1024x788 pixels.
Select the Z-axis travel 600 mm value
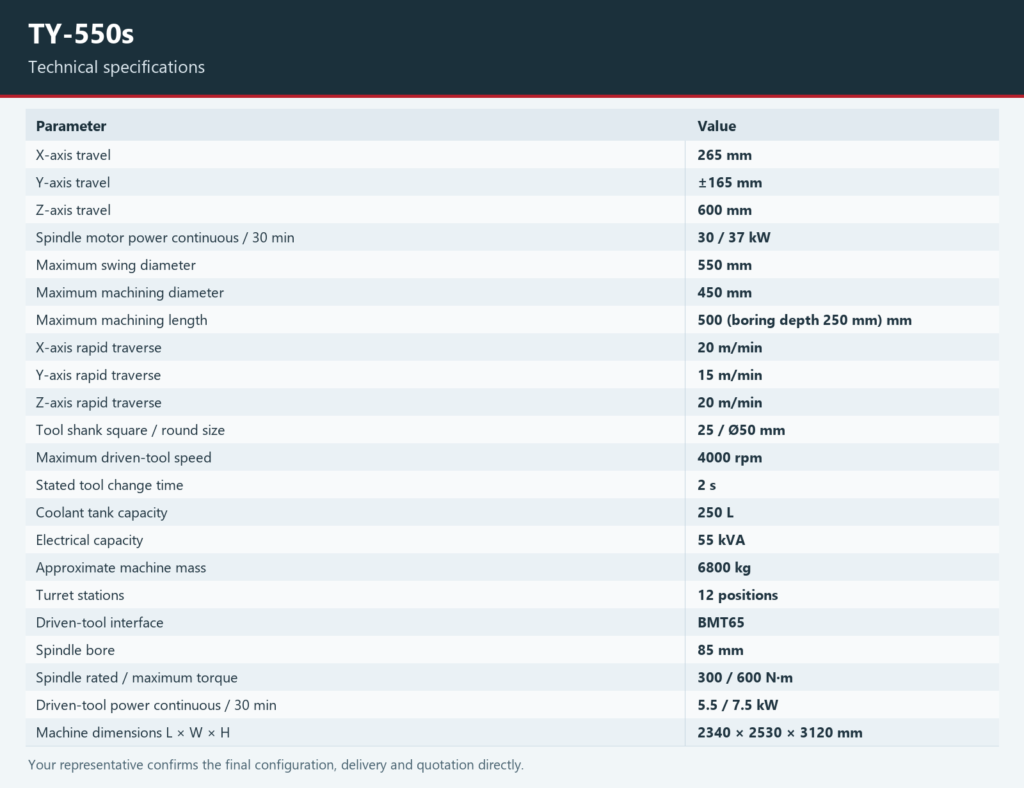click(724, 210)
